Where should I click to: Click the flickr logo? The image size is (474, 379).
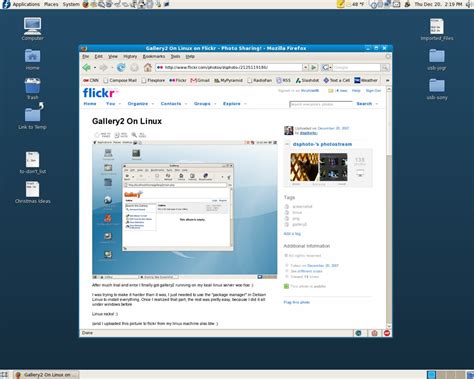[x=100, y=93]
